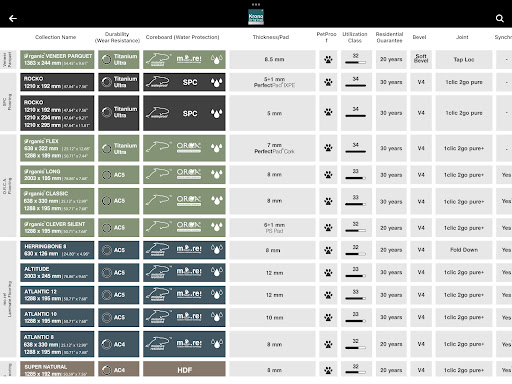Tap 5+1 mm PerfectPad thickness cell
The width and height of the screenshot is (512, 384).
coord(272,82)
